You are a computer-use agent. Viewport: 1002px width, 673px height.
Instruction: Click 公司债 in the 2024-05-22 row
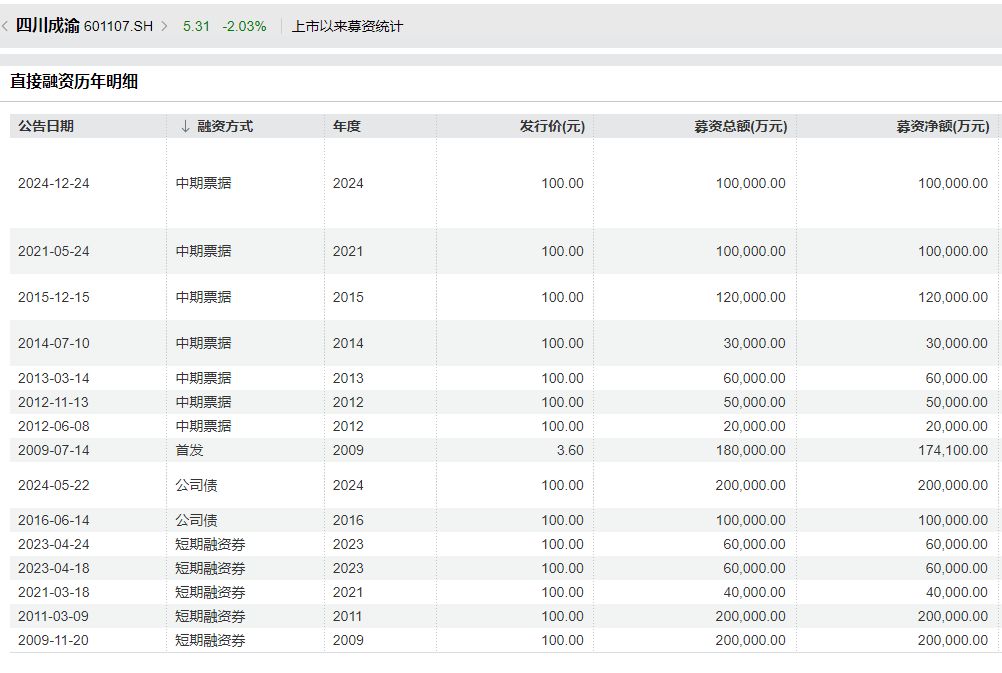click(x=196, y=485)
